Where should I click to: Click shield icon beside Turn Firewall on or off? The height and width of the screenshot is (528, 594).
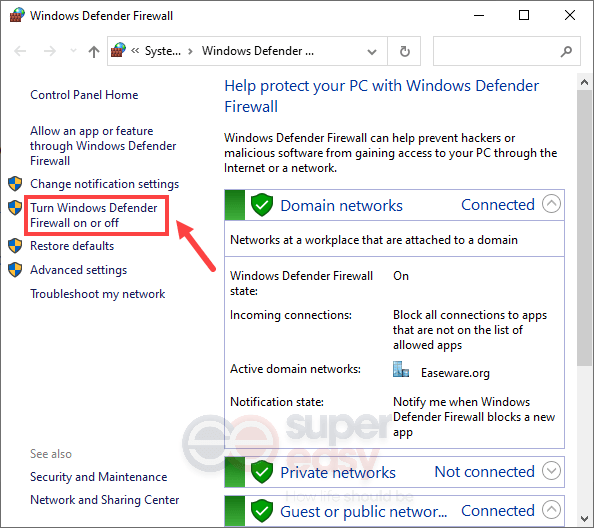15,208
